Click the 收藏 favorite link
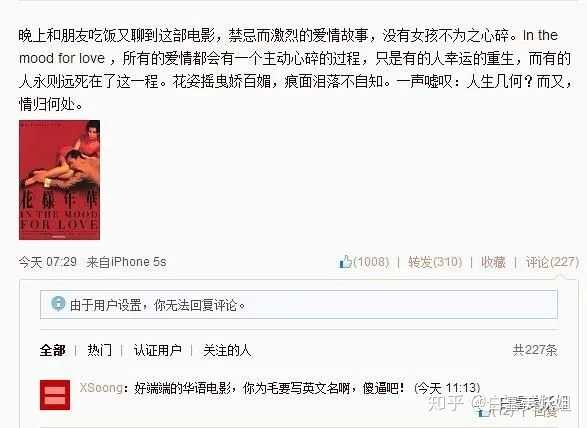 [493, 262]
